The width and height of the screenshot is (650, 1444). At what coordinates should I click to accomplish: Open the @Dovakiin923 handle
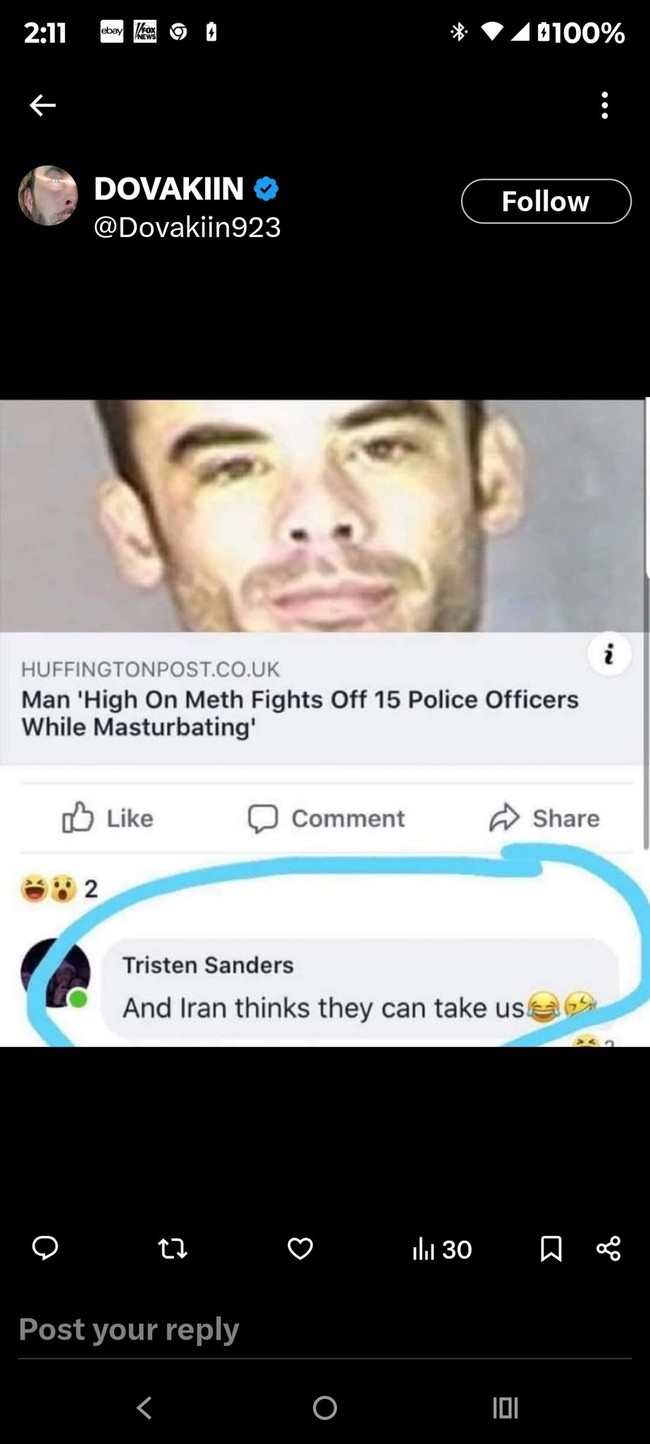point(187,227)
